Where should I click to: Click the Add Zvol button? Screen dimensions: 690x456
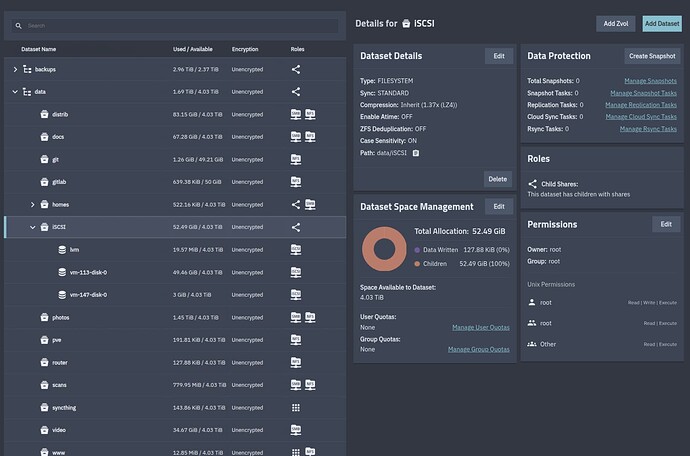tap(615, 23)
